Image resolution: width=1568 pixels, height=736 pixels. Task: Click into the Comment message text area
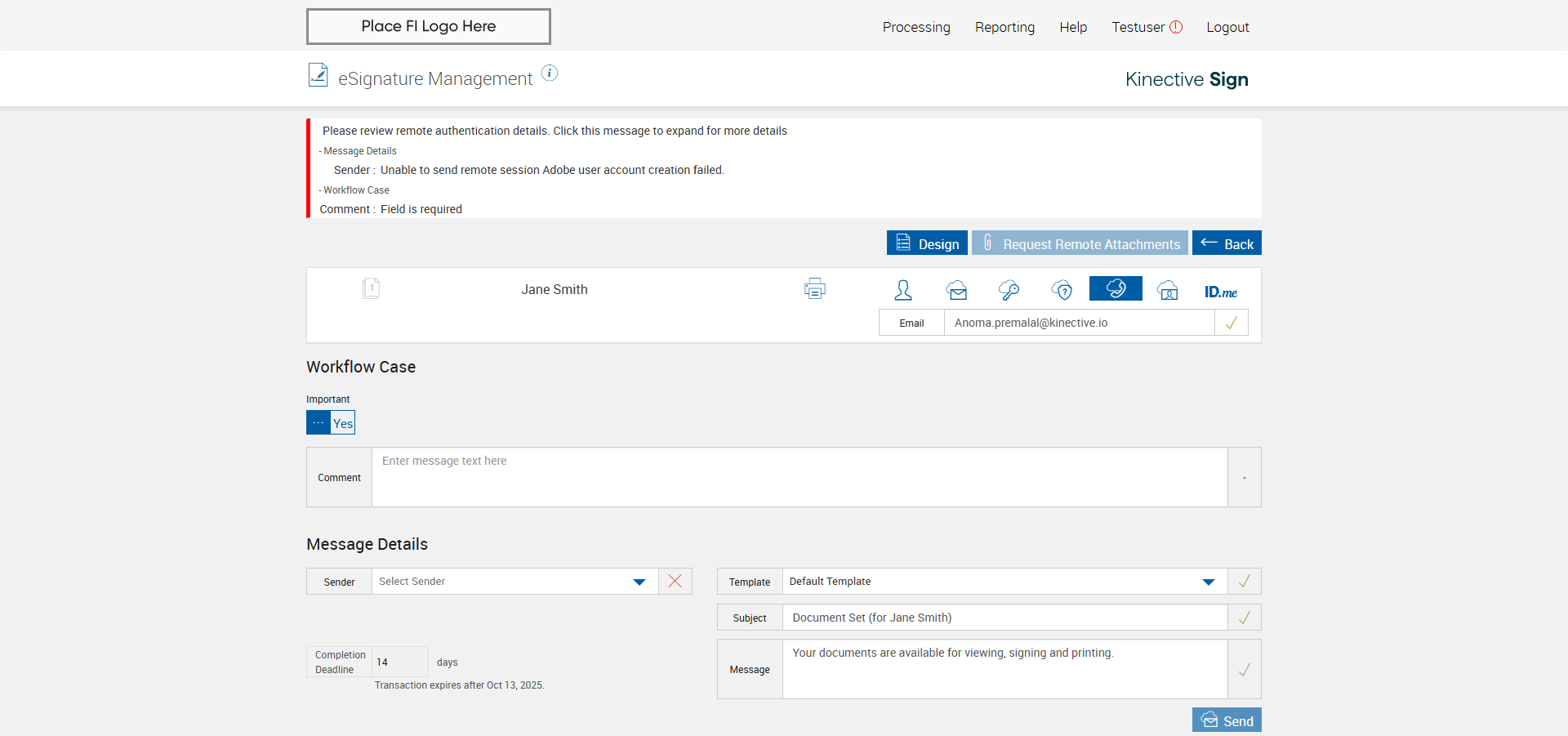coord(799,477)
